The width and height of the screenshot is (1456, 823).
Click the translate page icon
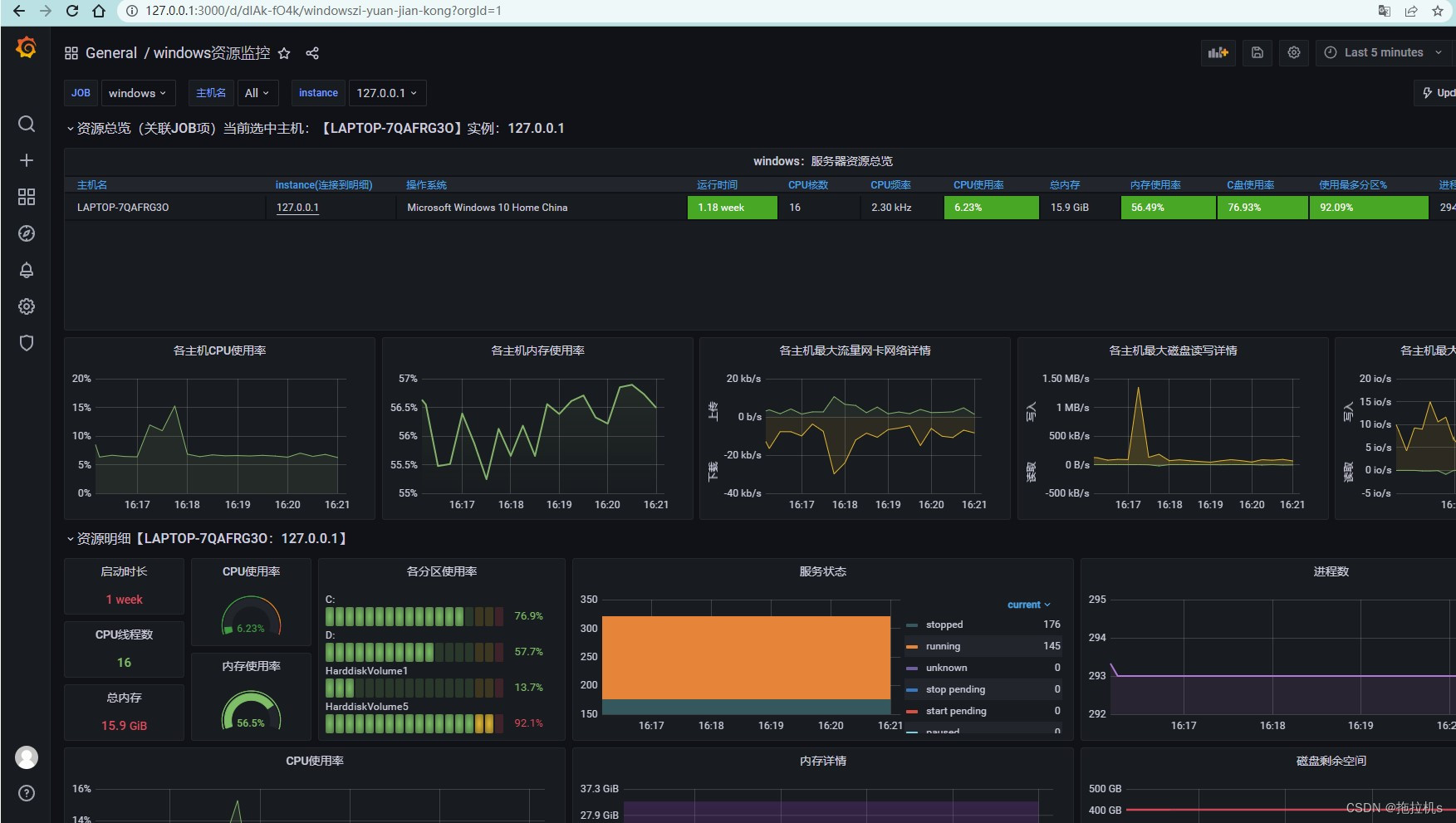[1385, 11]
